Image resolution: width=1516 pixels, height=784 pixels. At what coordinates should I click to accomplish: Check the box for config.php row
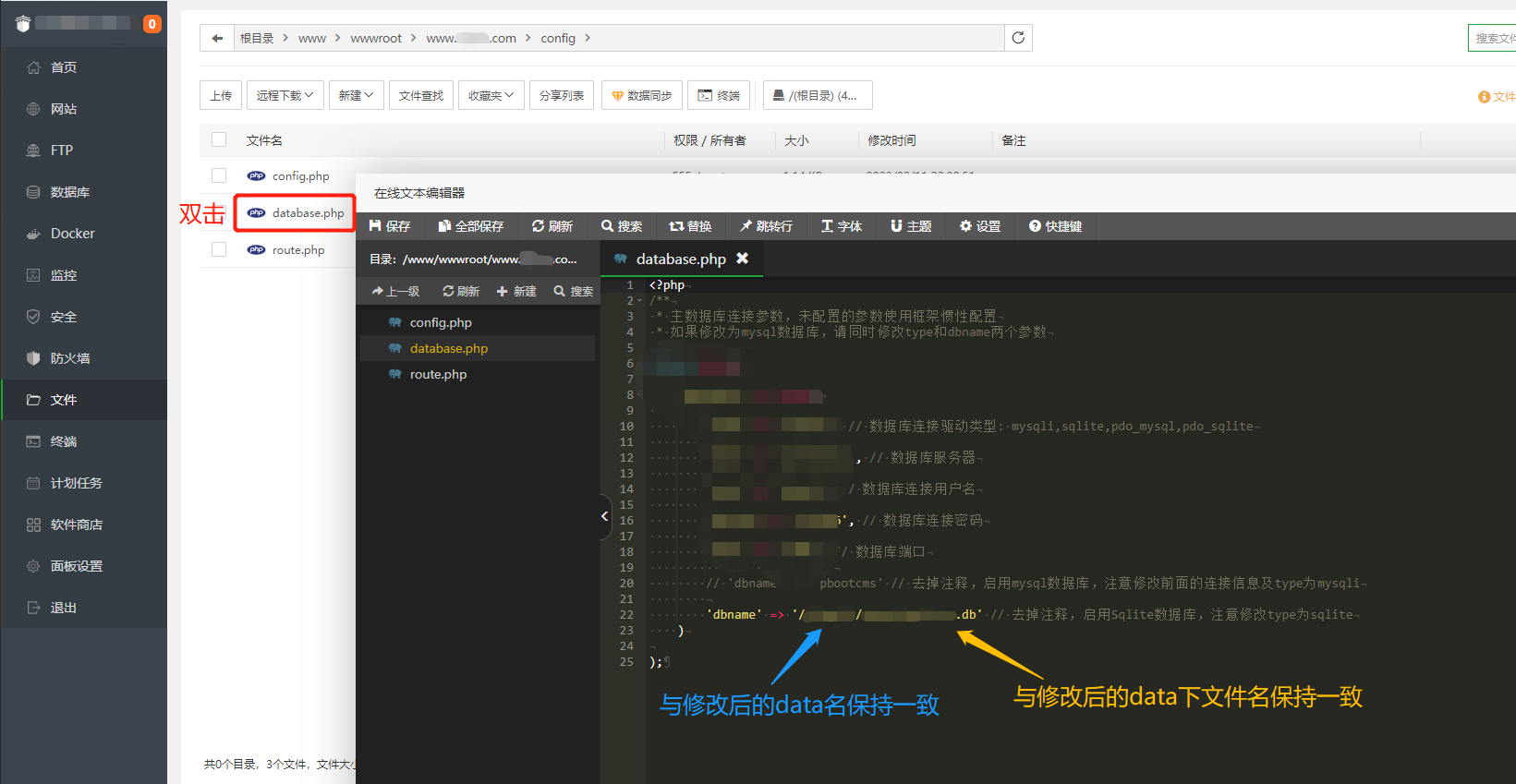(219, 175)
